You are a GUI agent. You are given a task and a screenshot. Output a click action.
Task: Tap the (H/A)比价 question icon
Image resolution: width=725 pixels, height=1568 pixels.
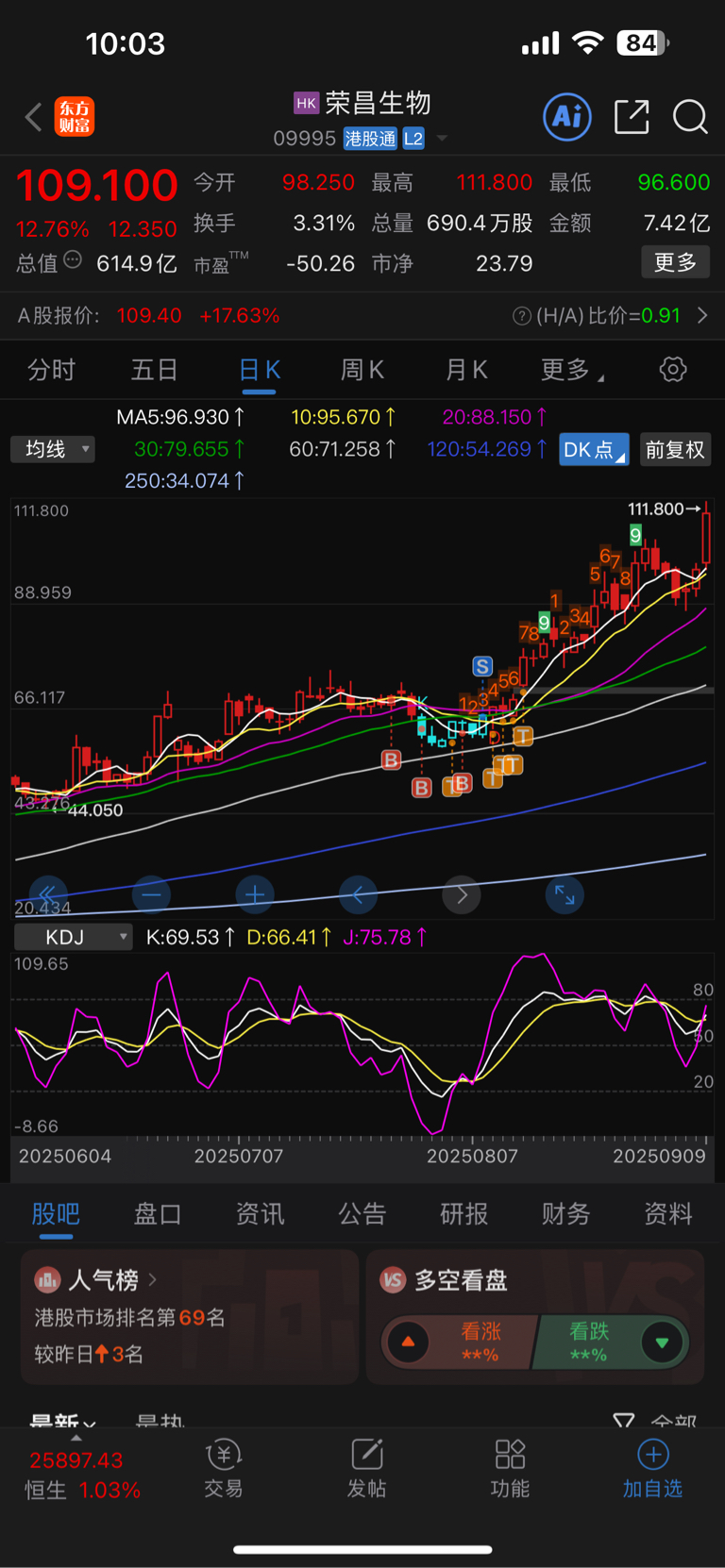[521, 316]
